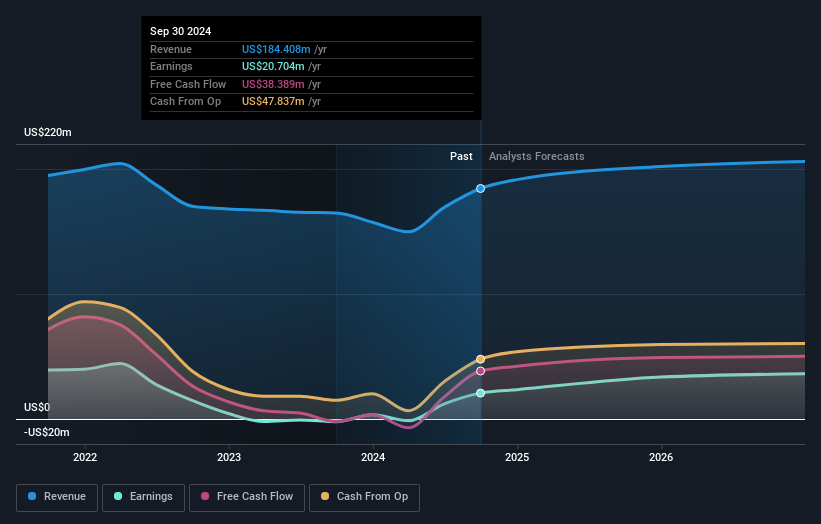This screenshot has height=524, width=821.
Task: Toggle the Cash From Op legend button
Action: pyautogui.click(x=364, y=497)
